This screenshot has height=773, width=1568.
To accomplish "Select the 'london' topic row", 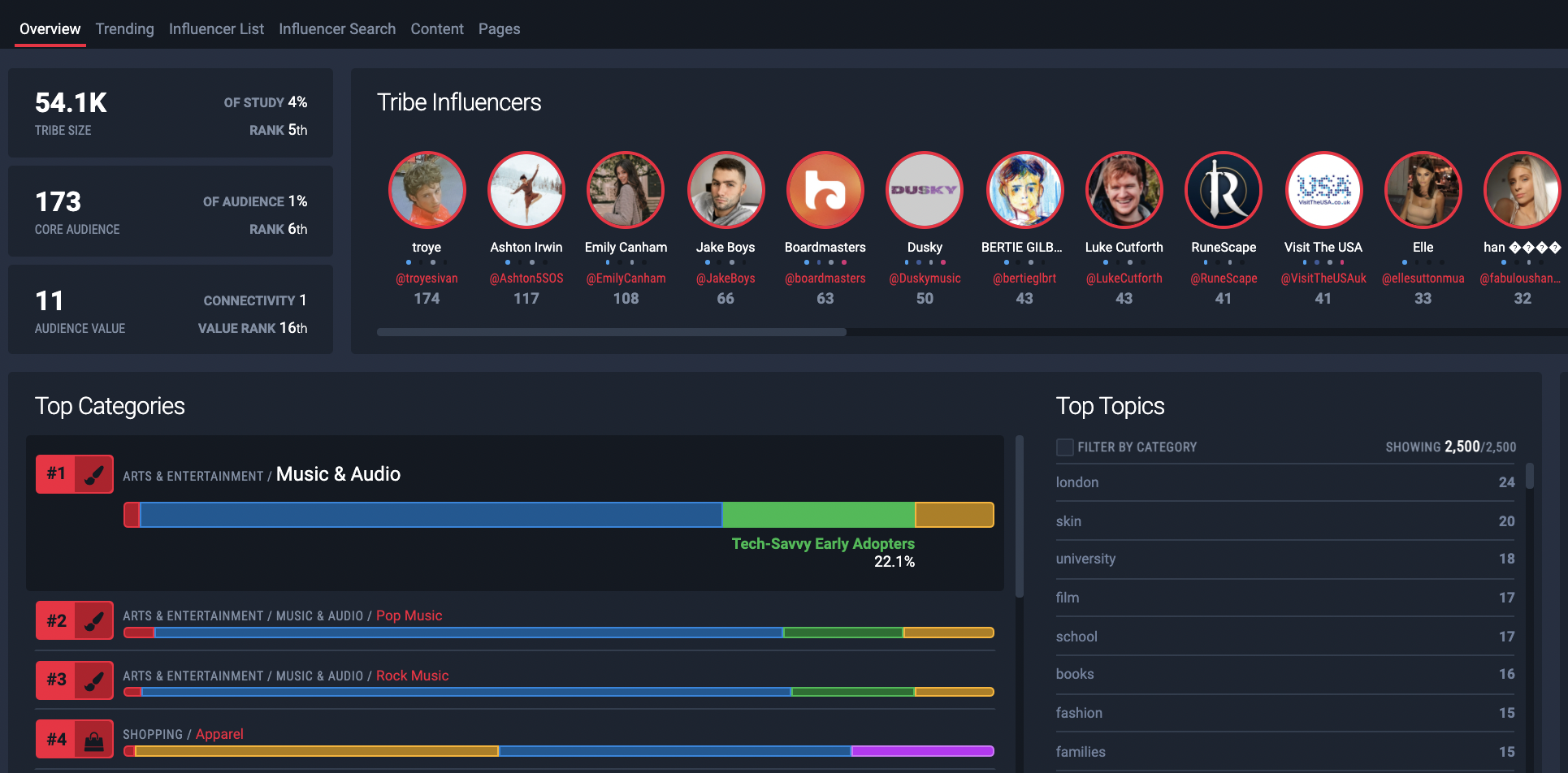I will point(1285,482).
